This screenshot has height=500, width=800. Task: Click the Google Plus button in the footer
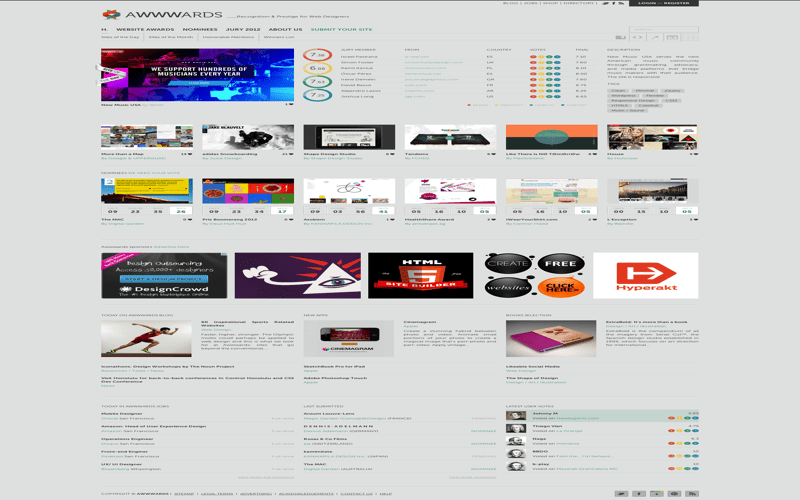tap(657, 493)
